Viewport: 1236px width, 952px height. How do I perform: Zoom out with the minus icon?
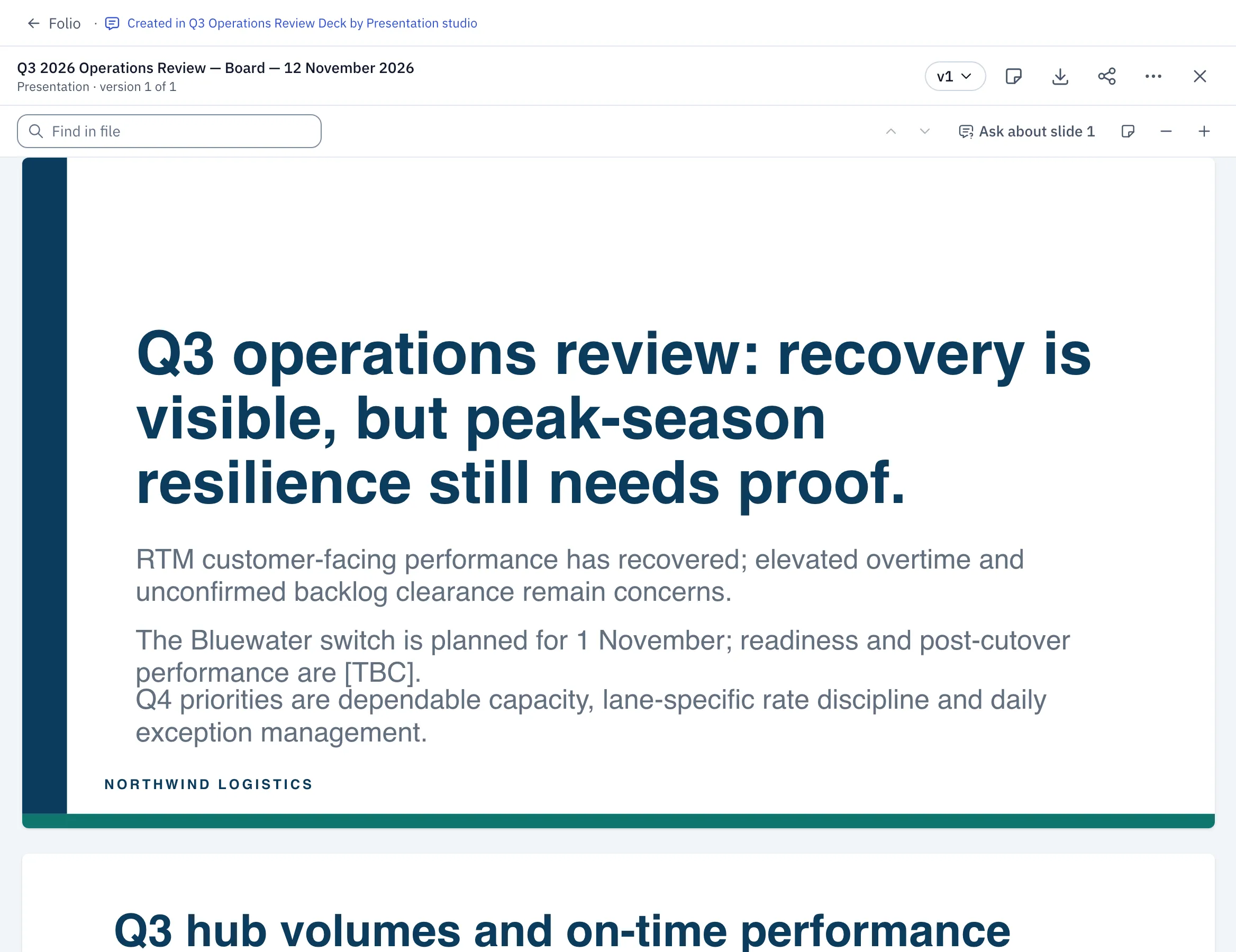point(1165,131)
